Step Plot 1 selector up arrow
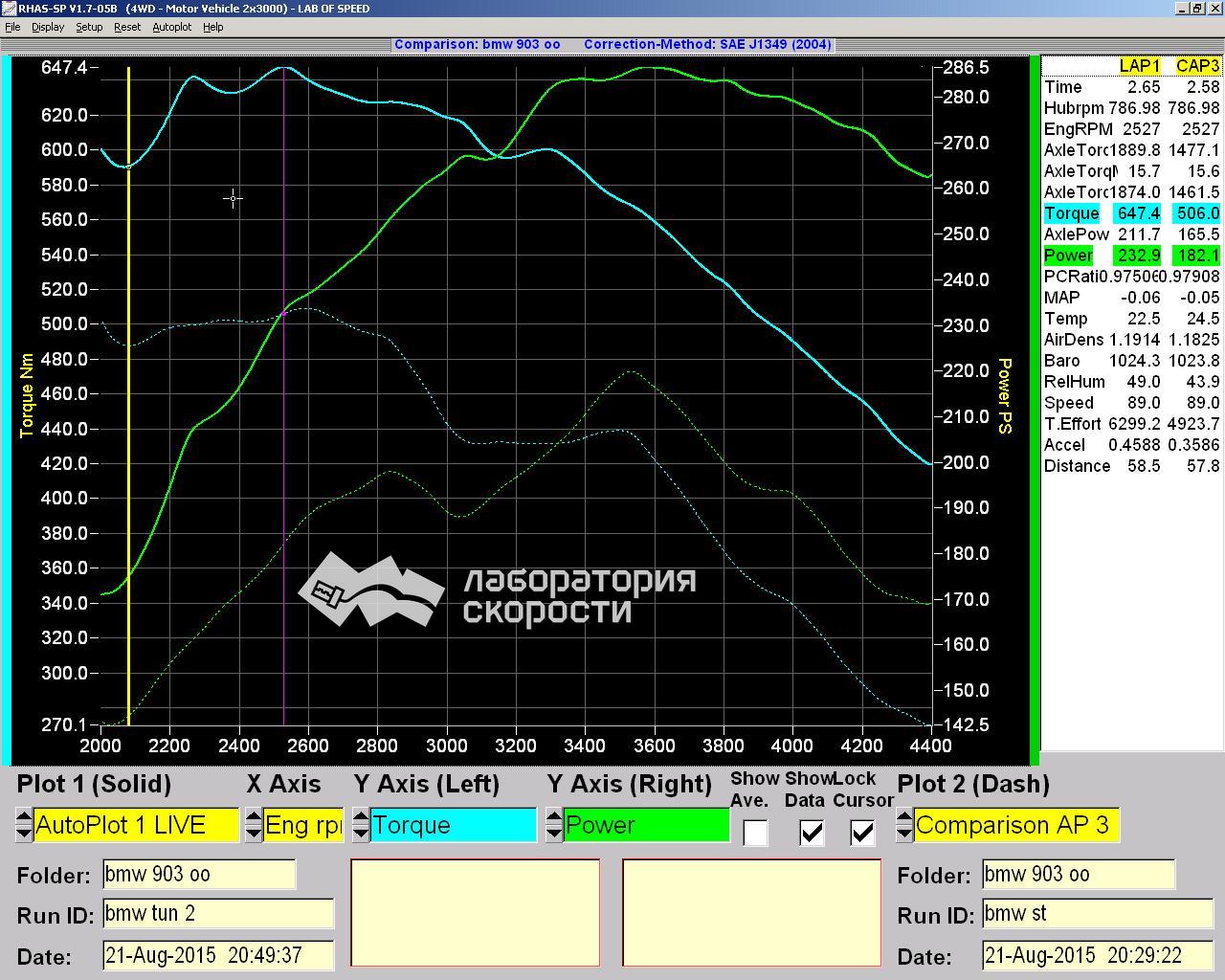 [24, 816]
